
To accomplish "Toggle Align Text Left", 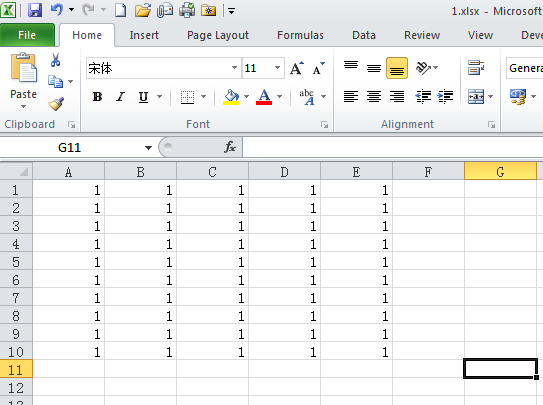I will click(x=351, y=97).
